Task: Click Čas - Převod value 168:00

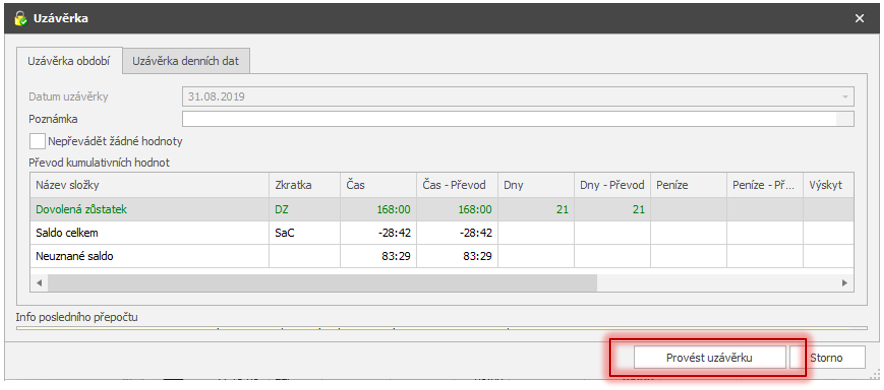Action: (457, 209)
